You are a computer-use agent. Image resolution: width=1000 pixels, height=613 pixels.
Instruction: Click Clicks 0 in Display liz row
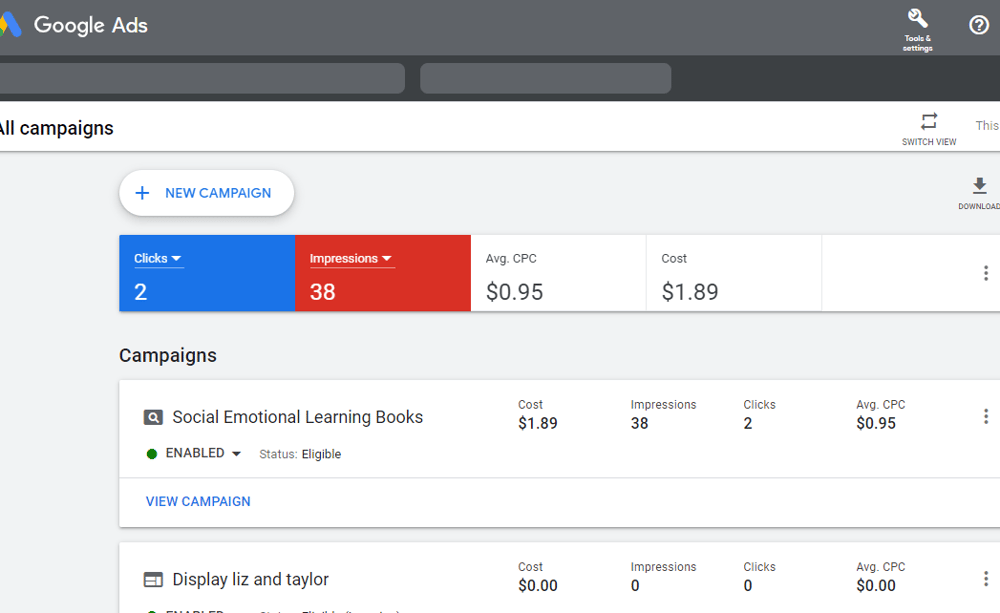pyautogui.click(x=747, y=585)
